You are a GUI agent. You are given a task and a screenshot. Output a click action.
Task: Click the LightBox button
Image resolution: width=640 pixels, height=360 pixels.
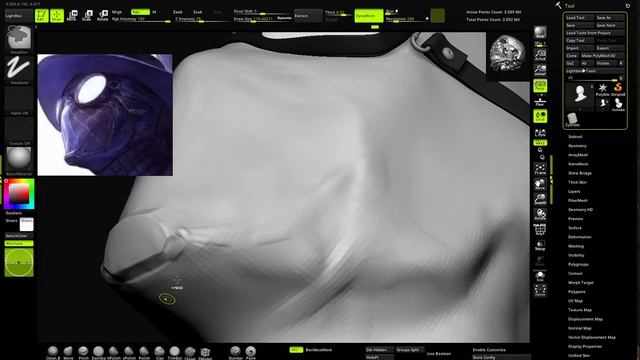19,16
